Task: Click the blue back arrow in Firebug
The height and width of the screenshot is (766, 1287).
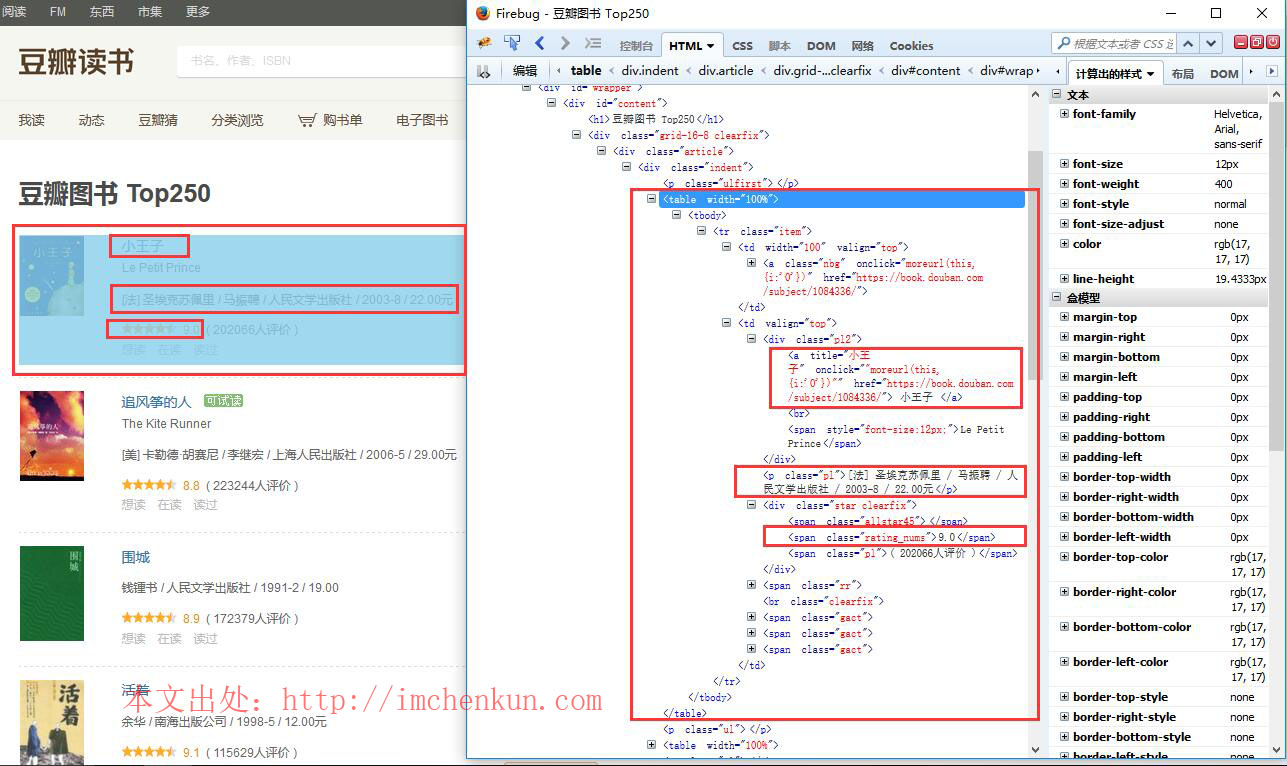Action: coord(540,43)
